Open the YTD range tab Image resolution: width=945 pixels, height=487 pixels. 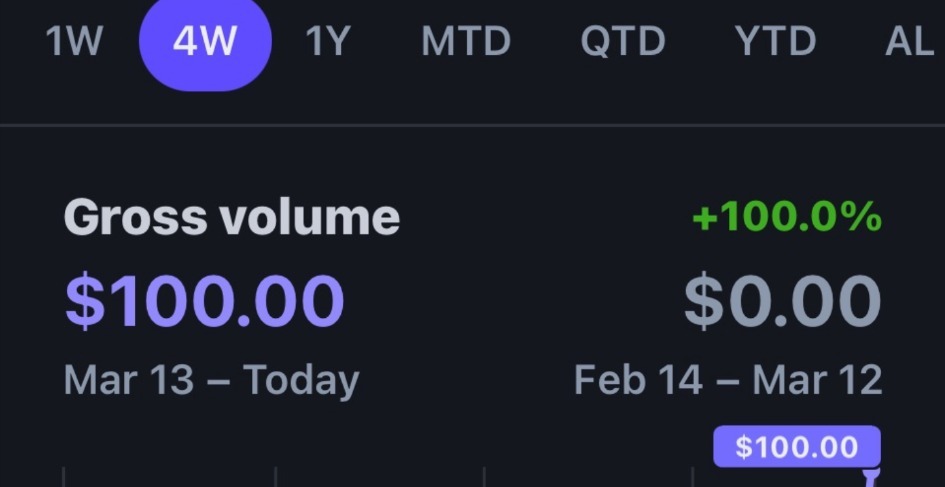pos(775,42)
